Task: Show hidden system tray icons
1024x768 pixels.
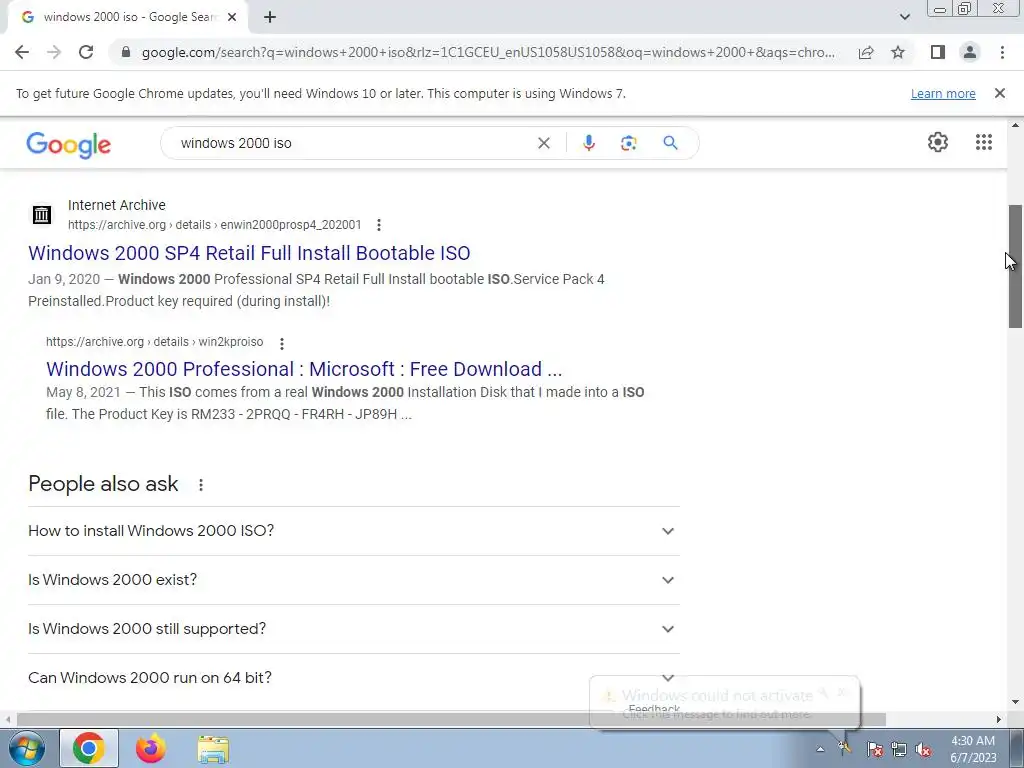Action: pyautogui.click(x=820, y=749)
